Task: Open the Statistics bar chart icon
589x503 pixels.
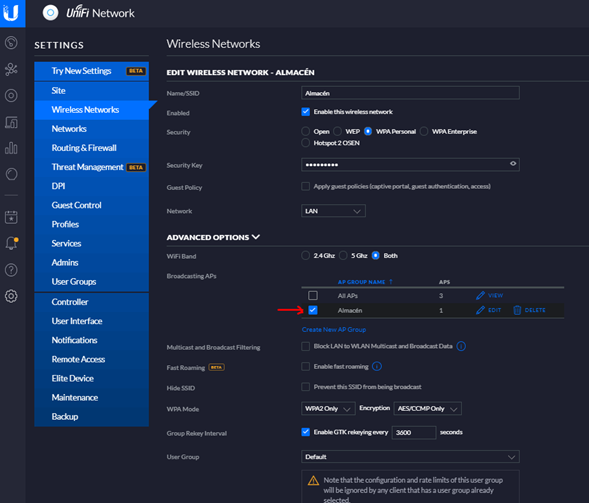Action: pyautogui.click(x=11, y=148)
